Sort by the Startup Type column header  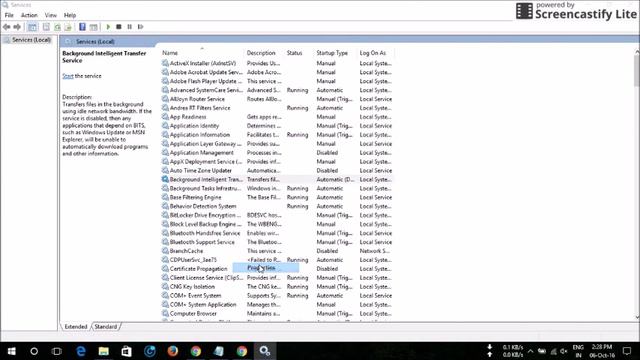pos(332,53)
